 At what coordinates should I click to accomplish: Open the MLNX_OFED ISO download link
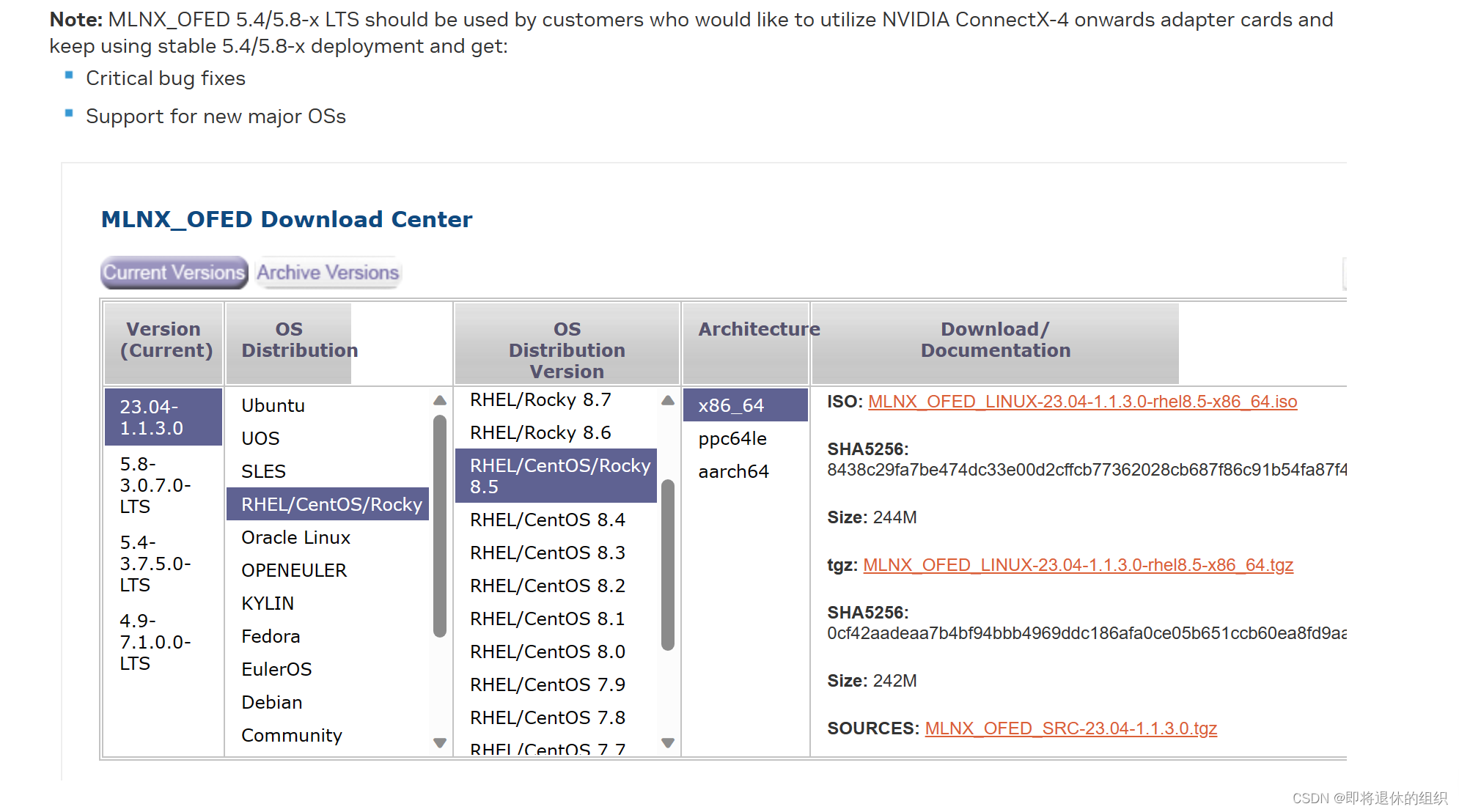pos(1082,402)
